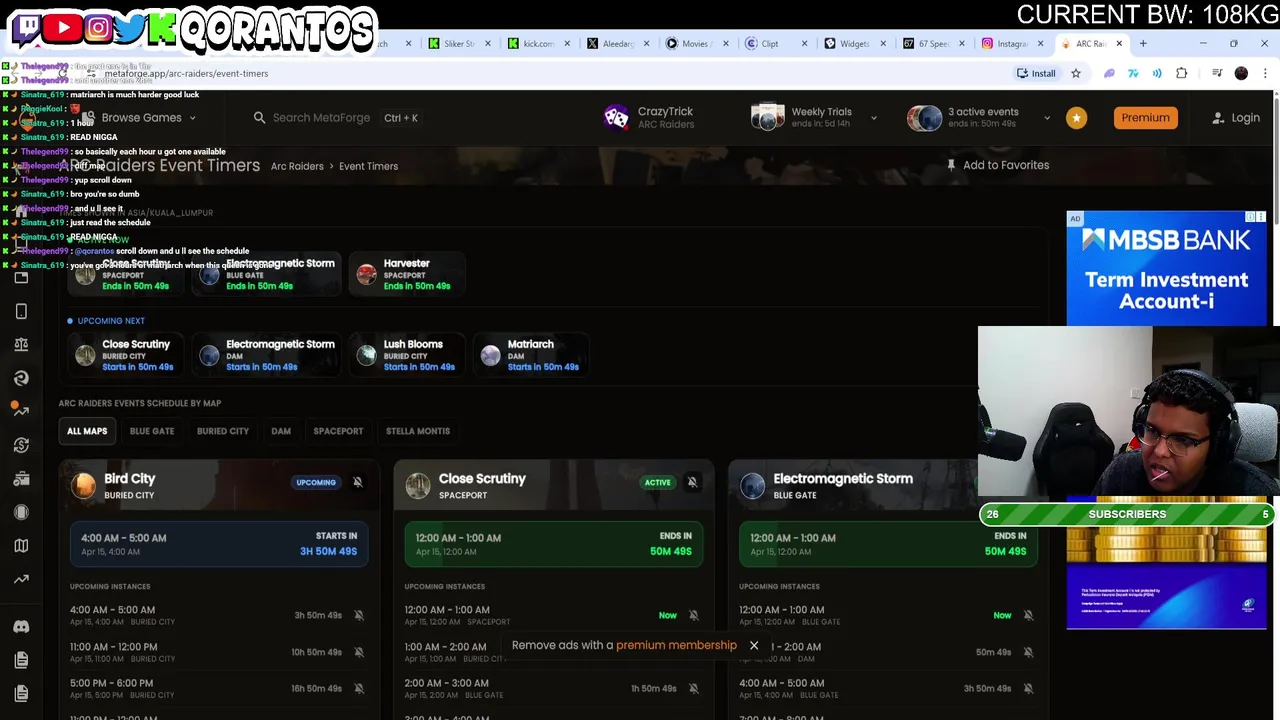Toggle bell for Electromagnetic Storm 3h 50m instance

(1028, 688)
